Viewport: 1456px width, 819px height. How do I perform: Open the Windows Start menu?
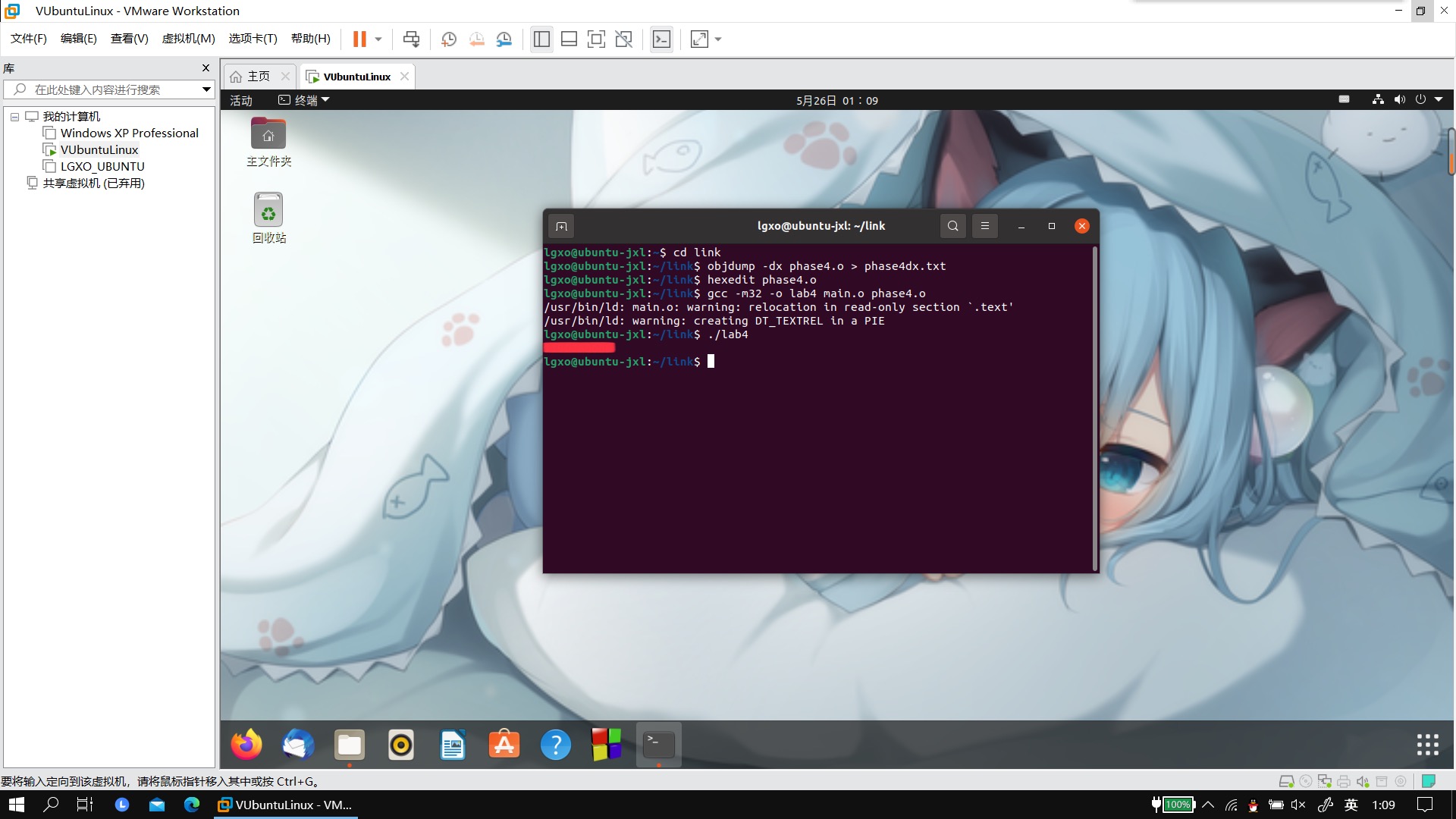click(x=16, y=805)
